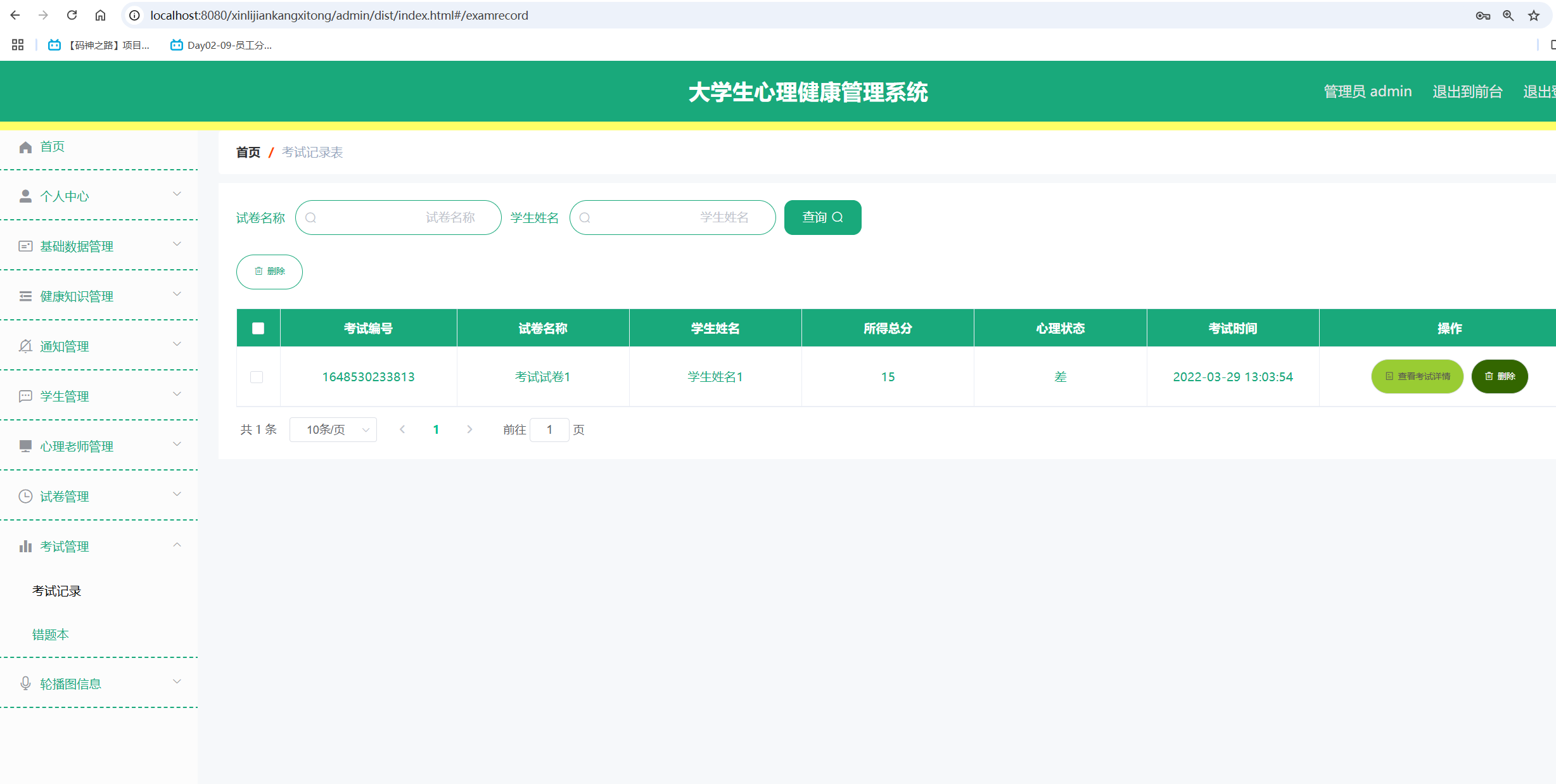Click the microphone icon beside 轮播图信息
1556x784 pixels.
[x=25, y=683]
